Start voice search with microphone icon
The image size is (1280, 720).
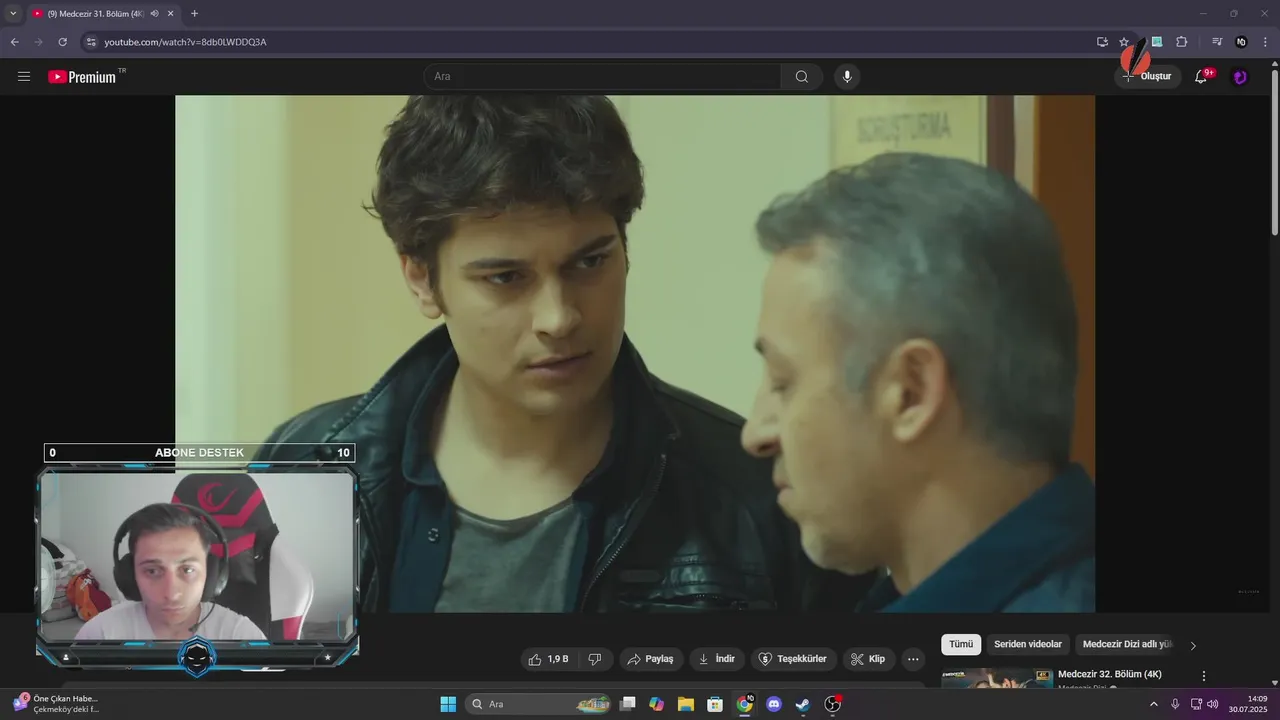pos(847,77)
